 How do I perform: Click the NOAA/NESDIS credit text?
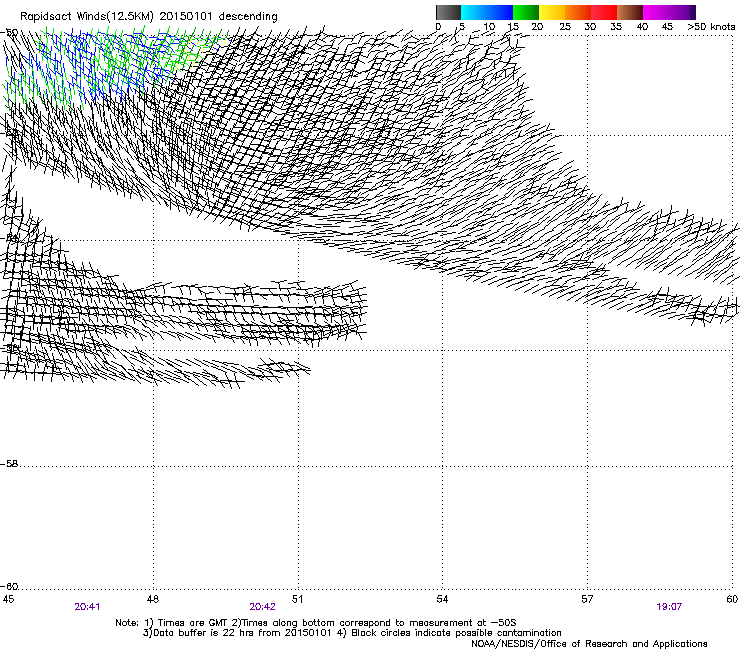[x=589, y=644]
